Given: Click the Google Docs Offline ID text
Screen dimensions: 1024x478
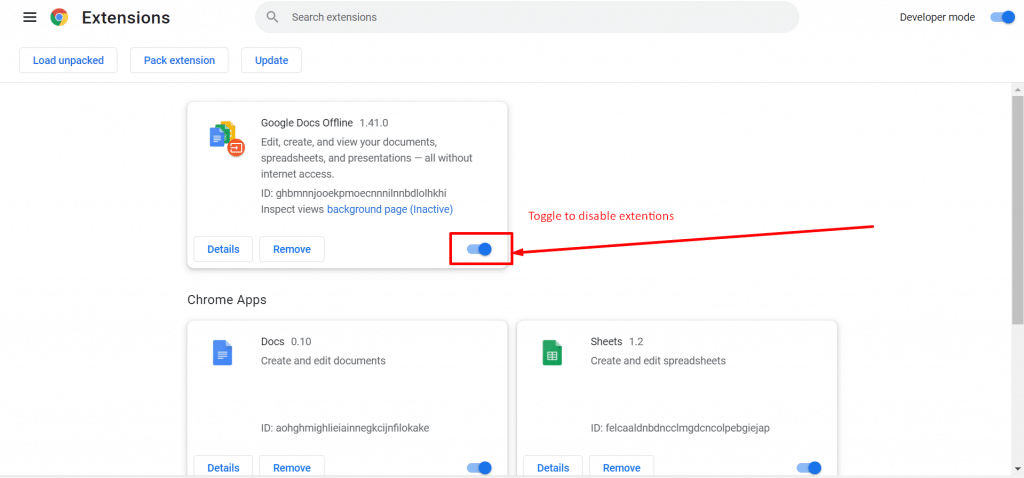Looking at the screenshot, I should point(353,193).
